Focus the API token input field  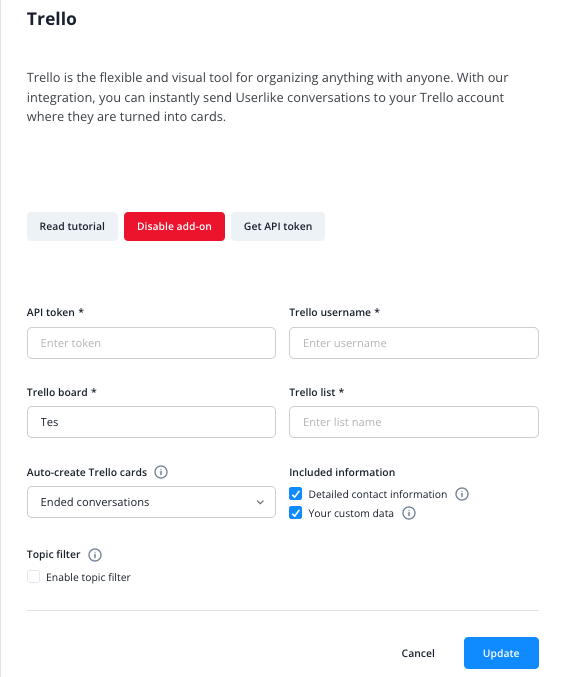(x=151, y=343)
